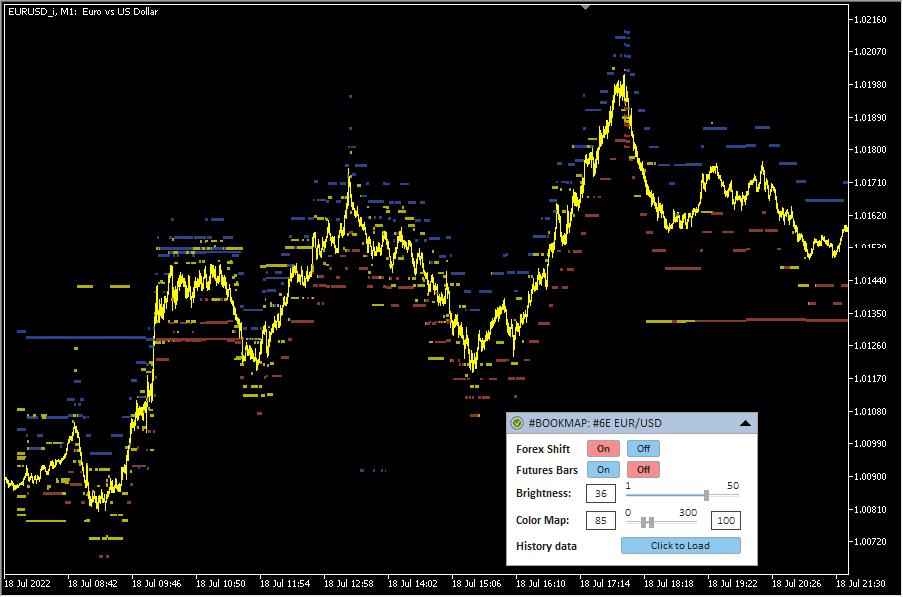The image size is (903, 597).
Task: Turn Forex Shift On
Action: (x=603, y=449)
